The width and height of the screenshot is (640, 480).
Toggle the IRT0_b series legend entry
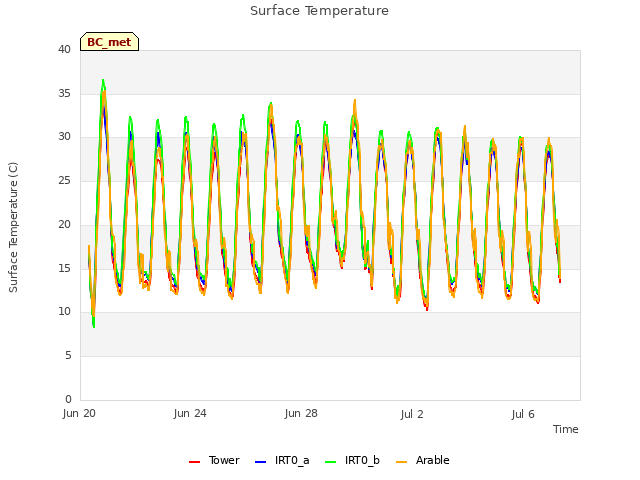click(352, 460)
